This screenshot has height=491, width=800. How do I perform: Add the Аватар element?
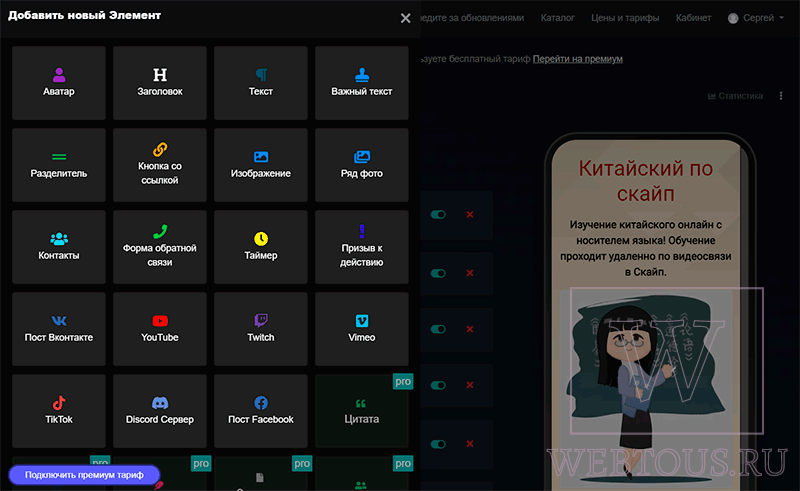[x=59, y=83]
